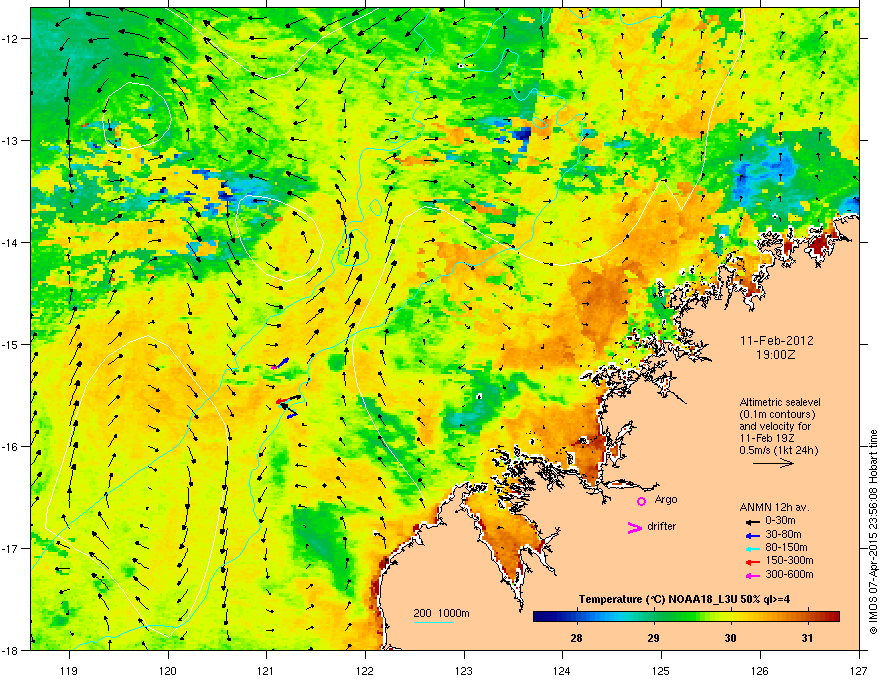Click the cyan 80-150m arrow in ANMN legend
This screenshot has width=880, height=680.
point(753,548)
